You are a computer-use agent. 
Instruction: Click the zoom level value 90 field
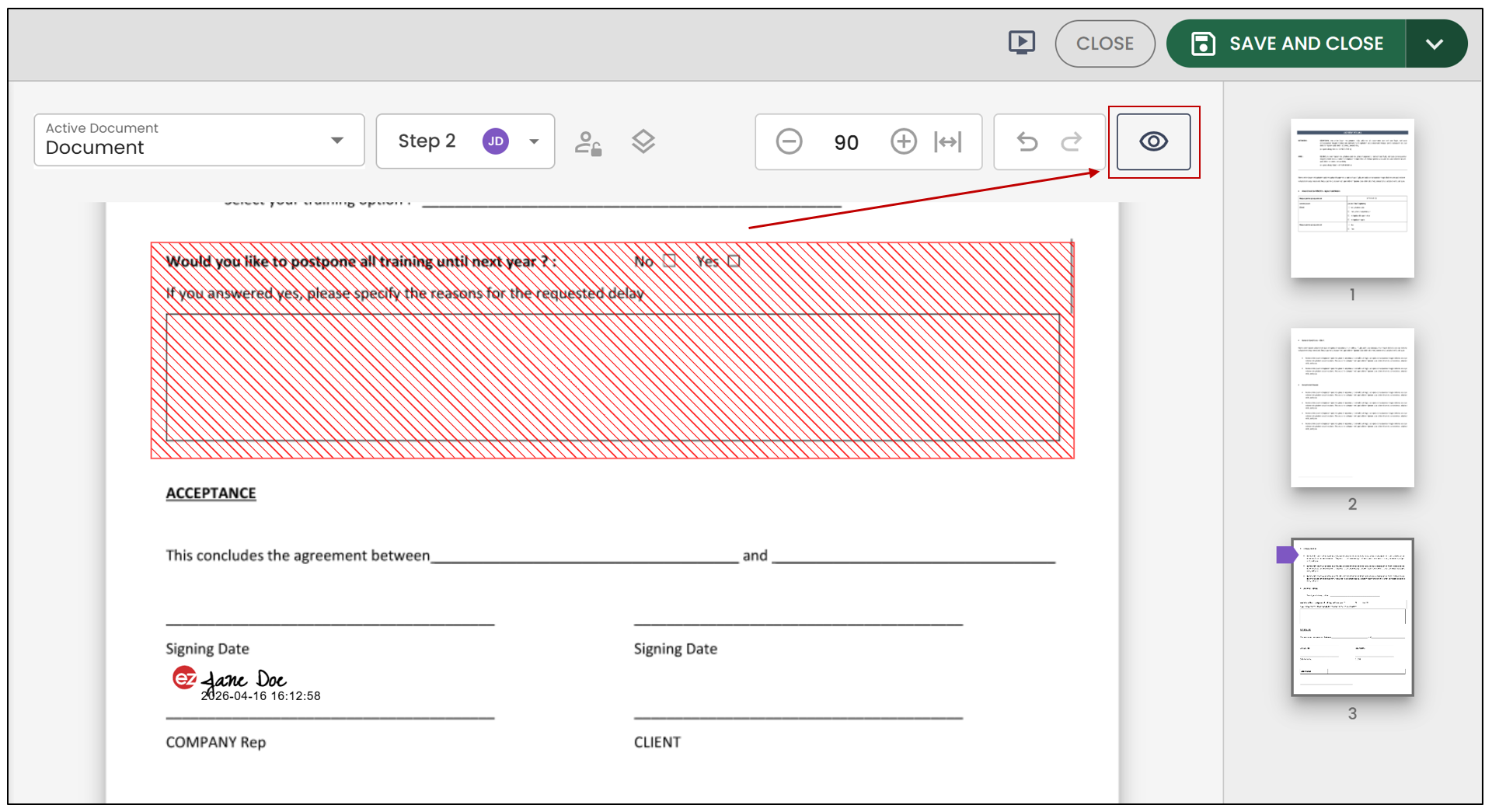click(846, 142)
